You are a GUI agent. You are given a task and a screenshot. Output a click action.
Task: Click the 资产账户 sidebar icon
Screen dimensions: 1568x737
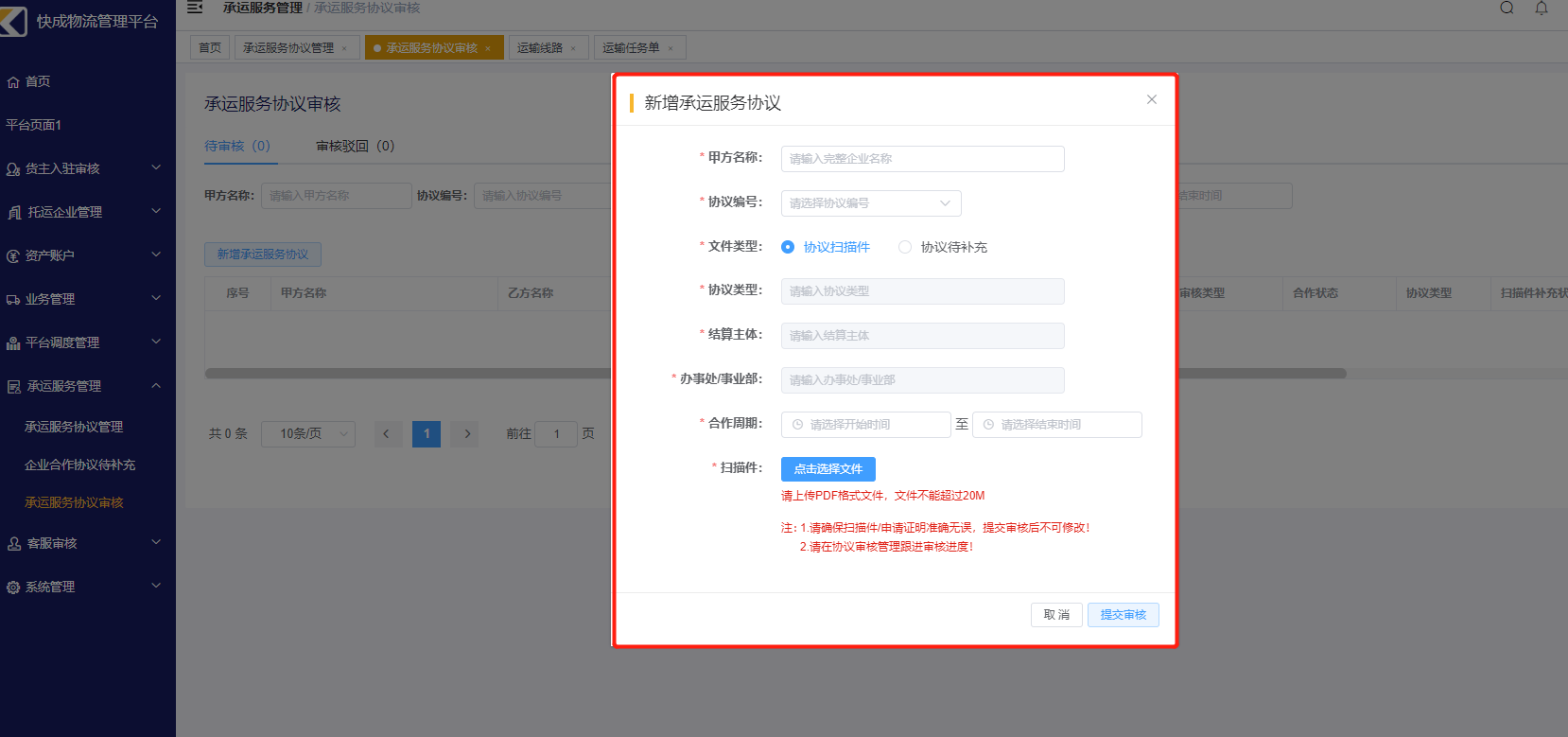tap(13, 256)
